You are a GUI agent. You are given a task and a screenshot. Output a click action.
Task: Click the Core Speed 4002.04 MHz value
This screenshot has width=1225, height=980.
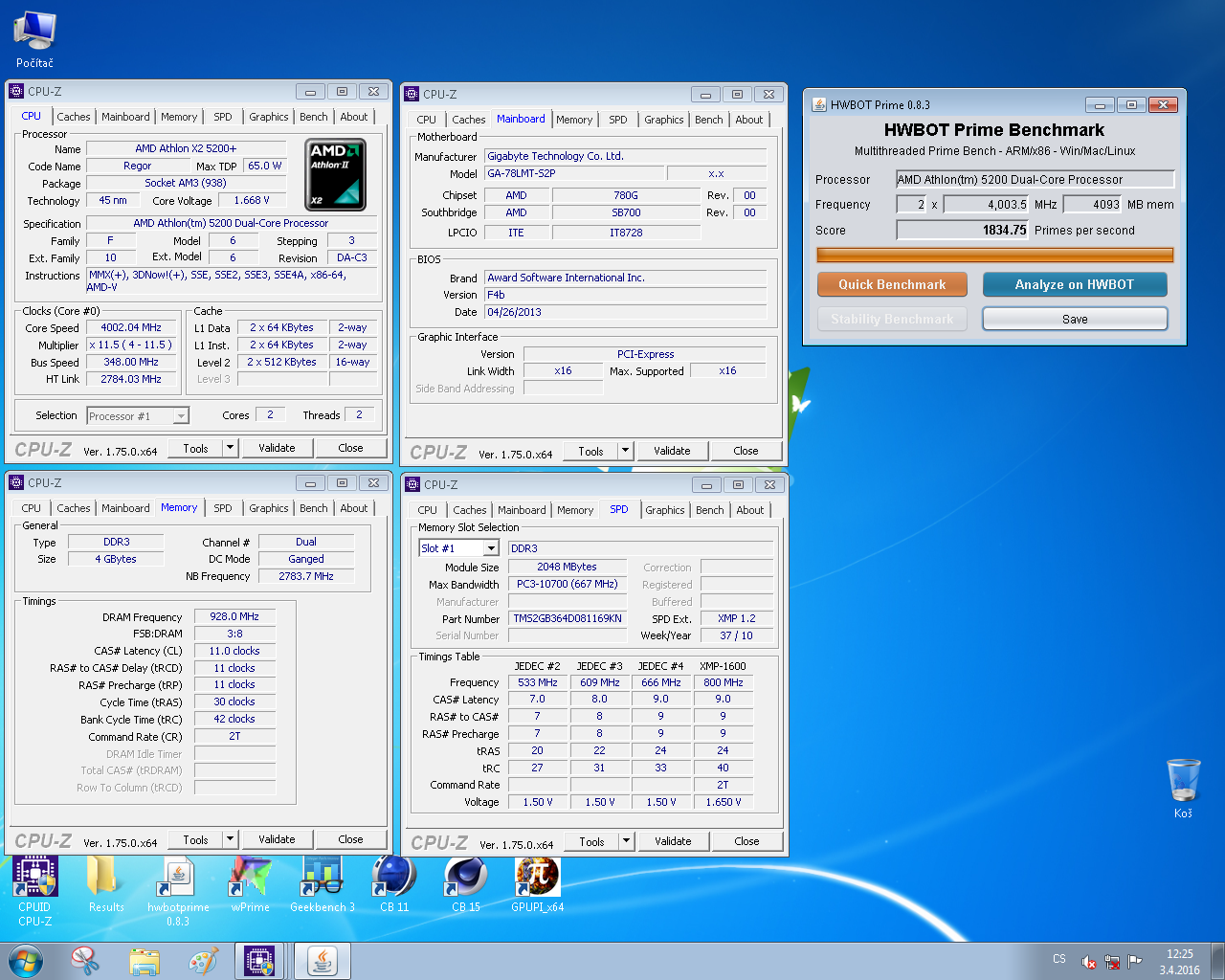[x=131, y=327]
